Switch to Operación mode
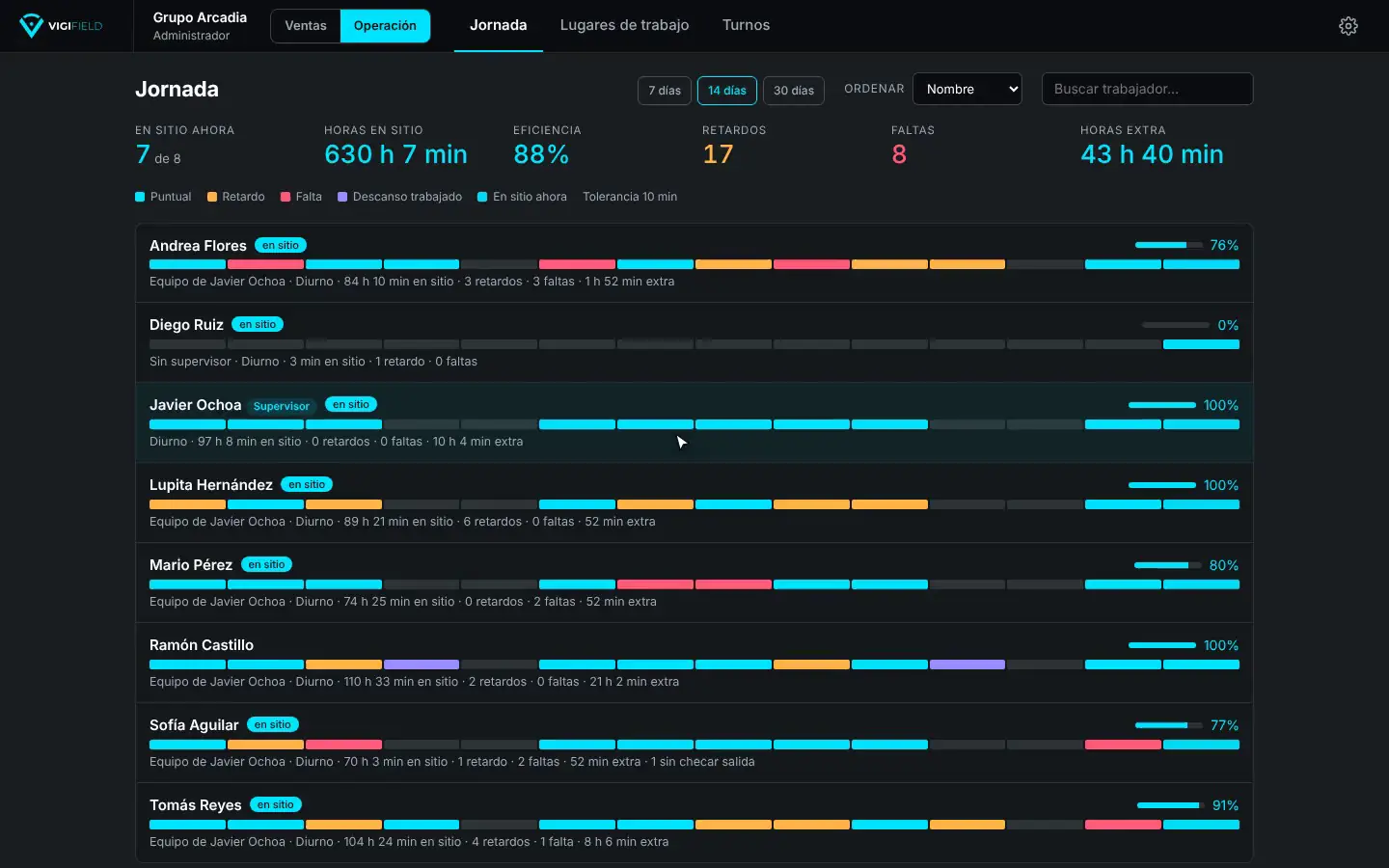This screenshot has width=1389, height=868. pos(385,26)
